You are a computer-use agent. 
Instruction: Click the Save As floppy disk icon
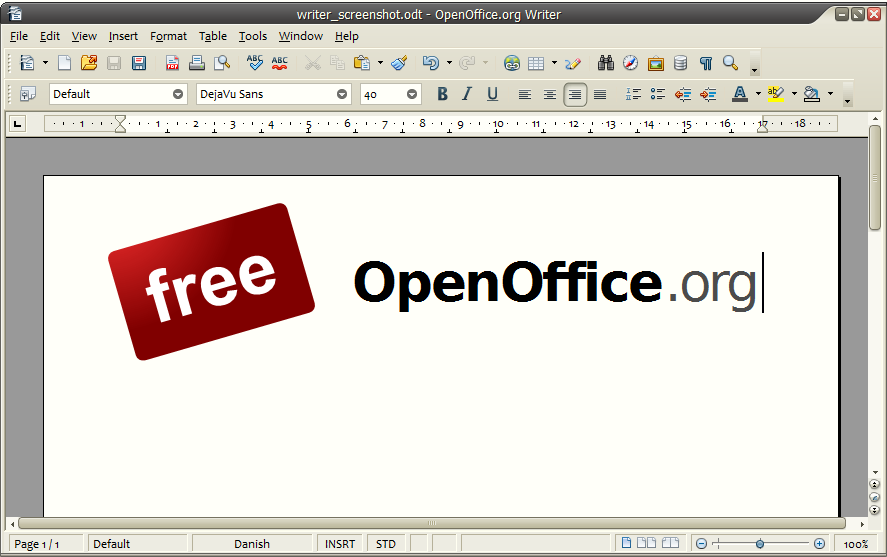pos(139,63)
